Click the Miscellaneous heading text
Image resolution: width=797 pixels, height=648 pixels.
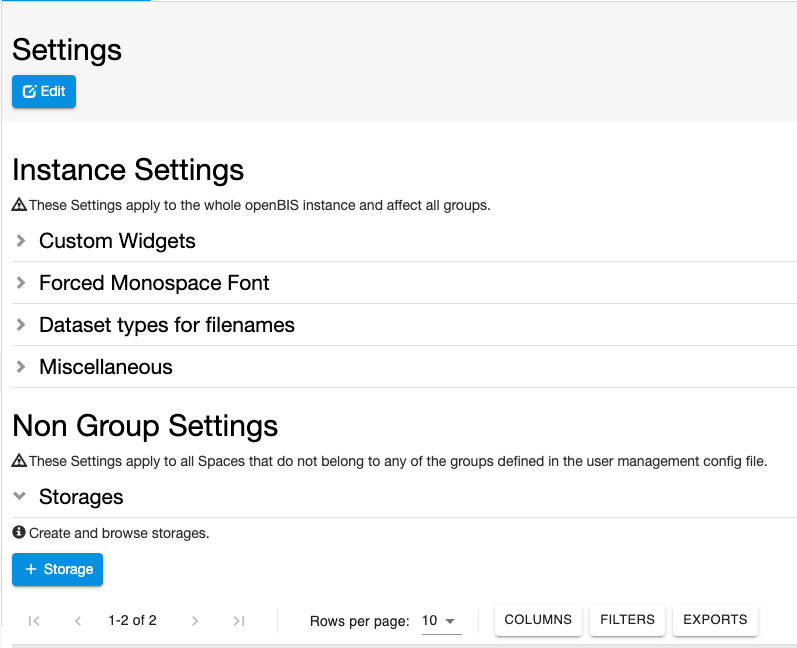tap(106, 367)
